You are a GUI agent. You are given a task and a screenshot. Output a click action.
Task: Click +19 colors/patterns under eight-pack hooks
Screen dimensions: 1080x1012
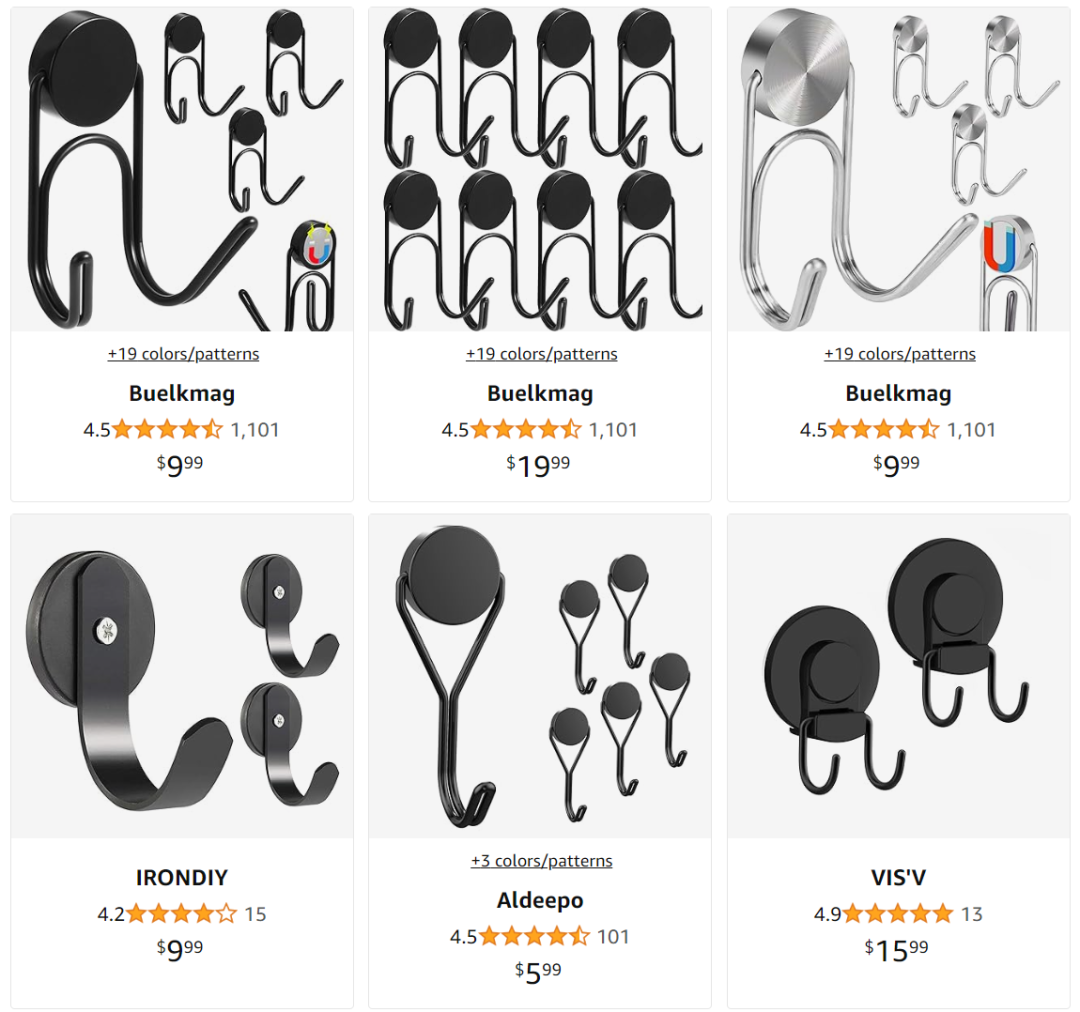coord(541,354)
